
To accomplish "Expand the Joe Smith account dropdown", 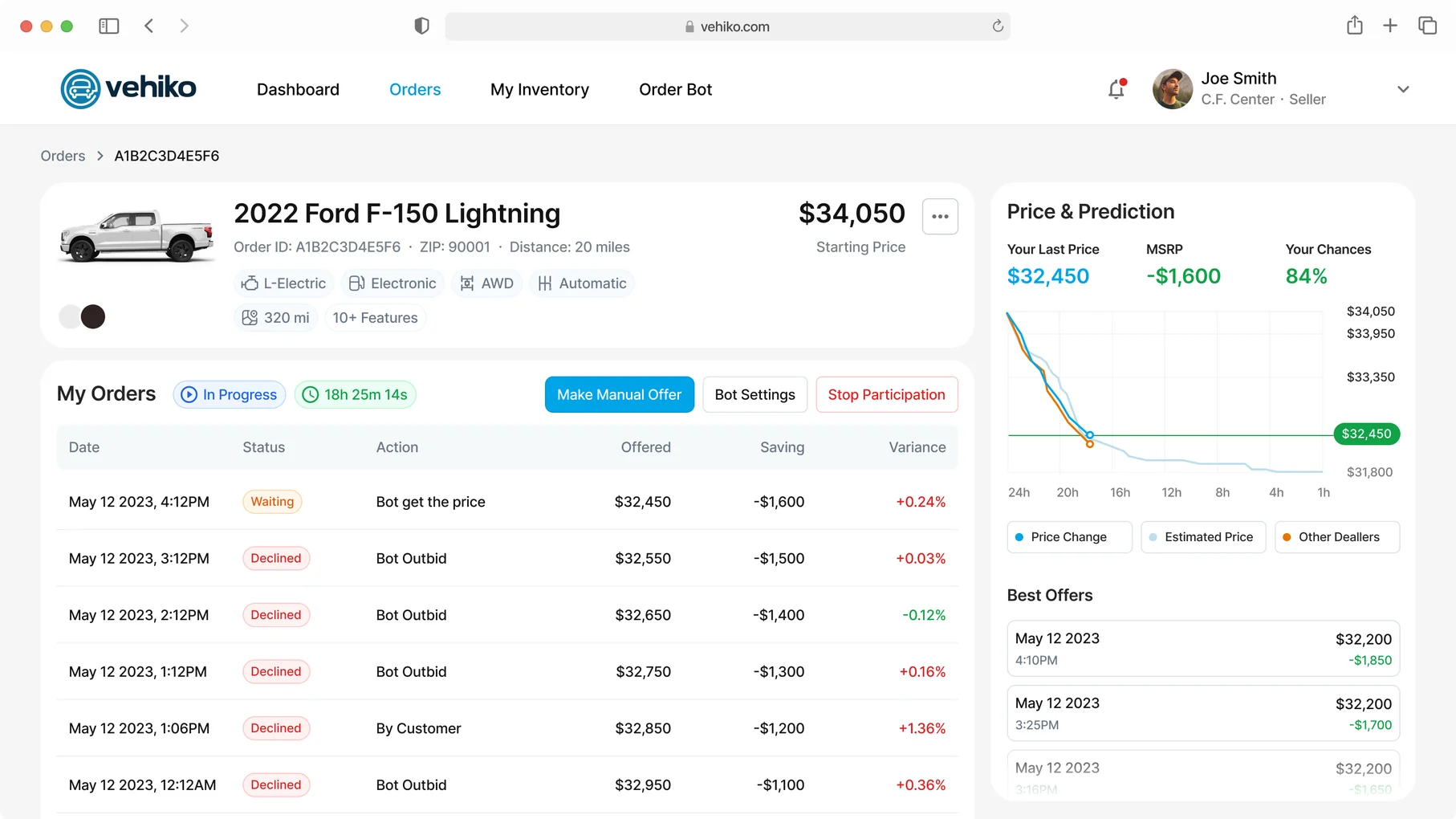I will coord(1403,89).
